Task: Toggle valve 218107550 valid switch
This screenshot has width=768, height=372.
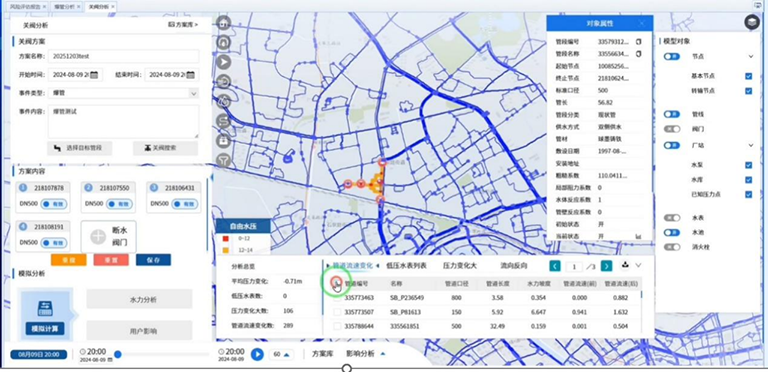Action: [x=119, y=204]
